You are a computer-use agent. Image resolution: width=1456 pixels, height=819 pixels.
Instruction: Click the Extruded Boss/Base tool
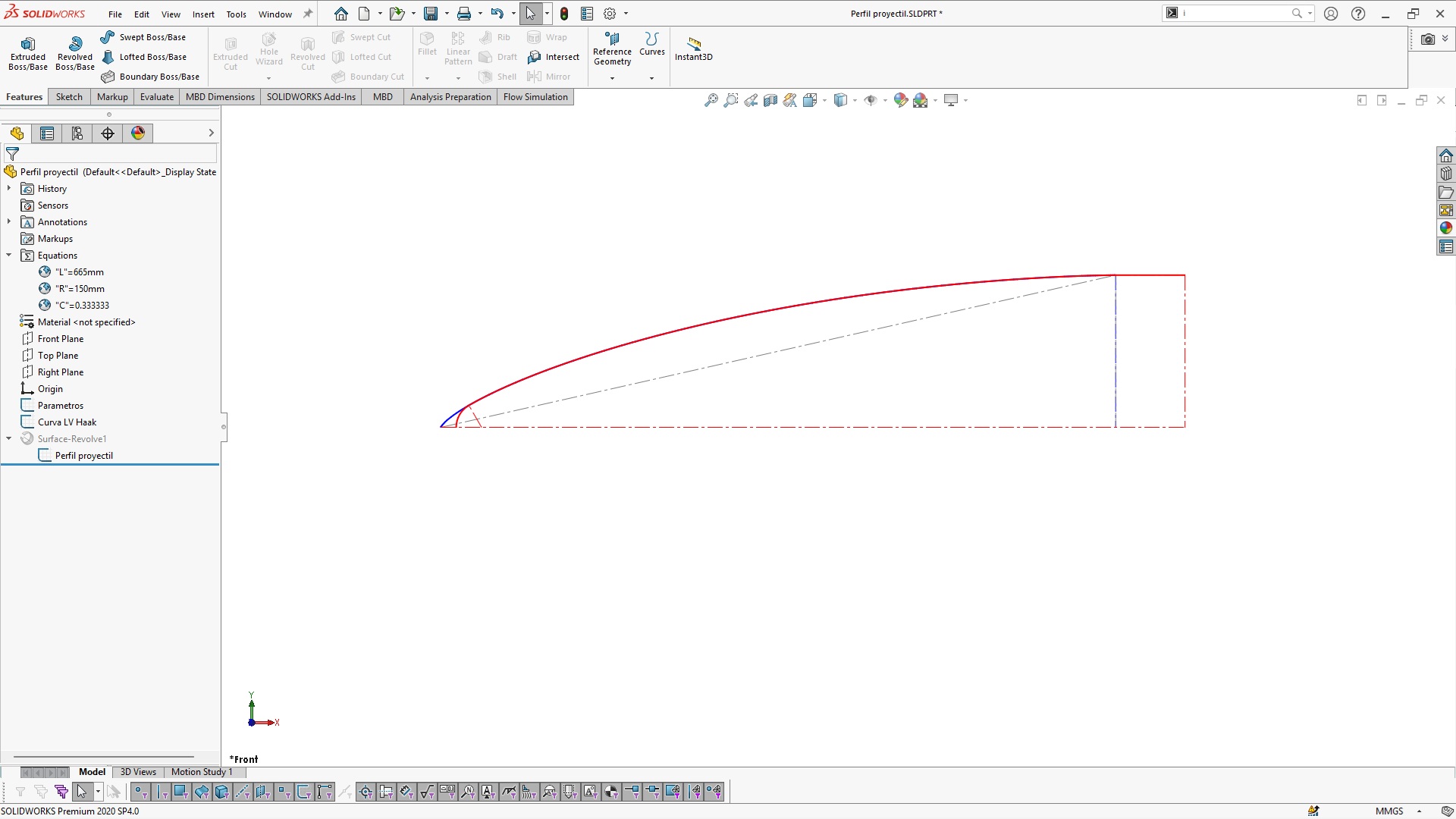(28, 53)
